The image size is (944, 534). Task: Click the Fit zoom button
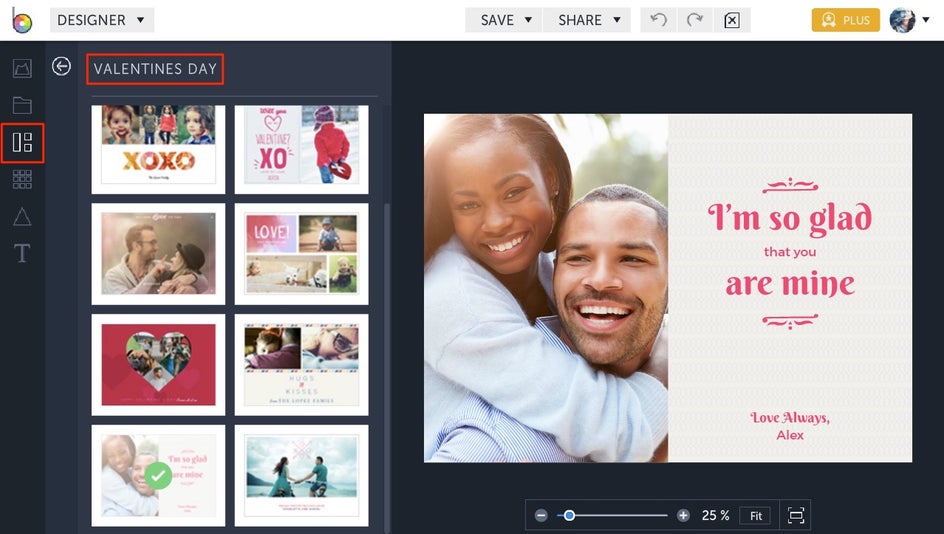(x=756, y=515)
